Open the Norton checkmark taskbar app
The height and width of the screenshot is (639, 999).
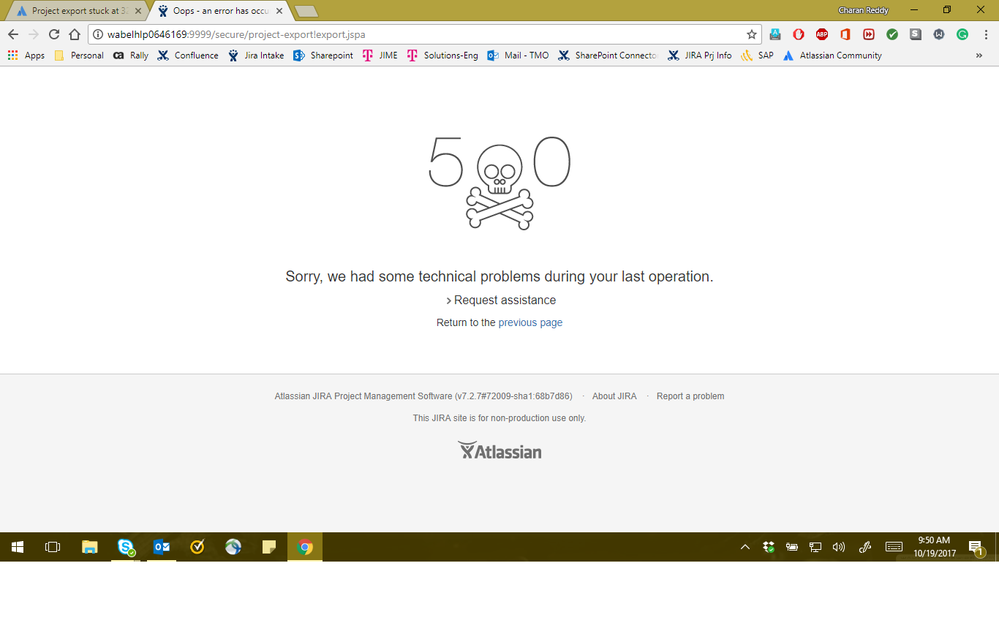[198, 547]
